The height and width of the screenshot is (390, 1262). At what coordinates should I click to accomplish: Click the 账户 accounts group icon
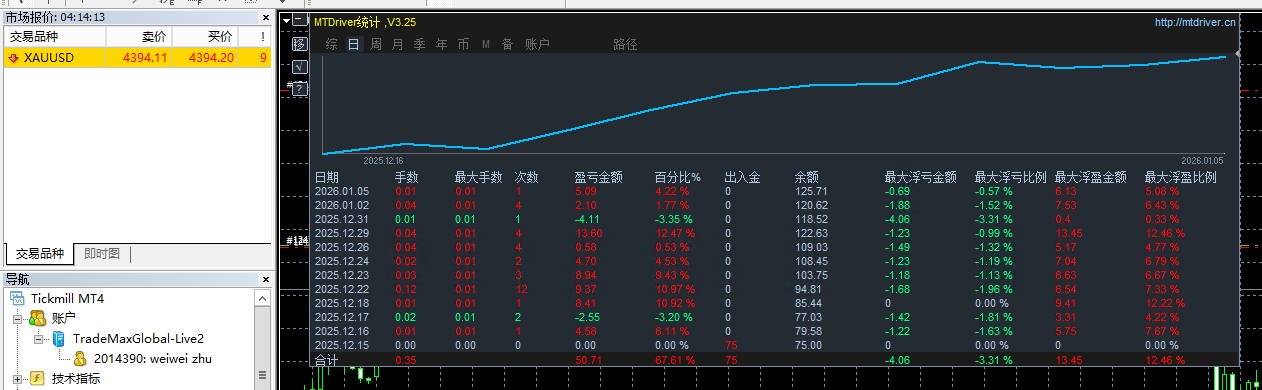coord(37,318)
